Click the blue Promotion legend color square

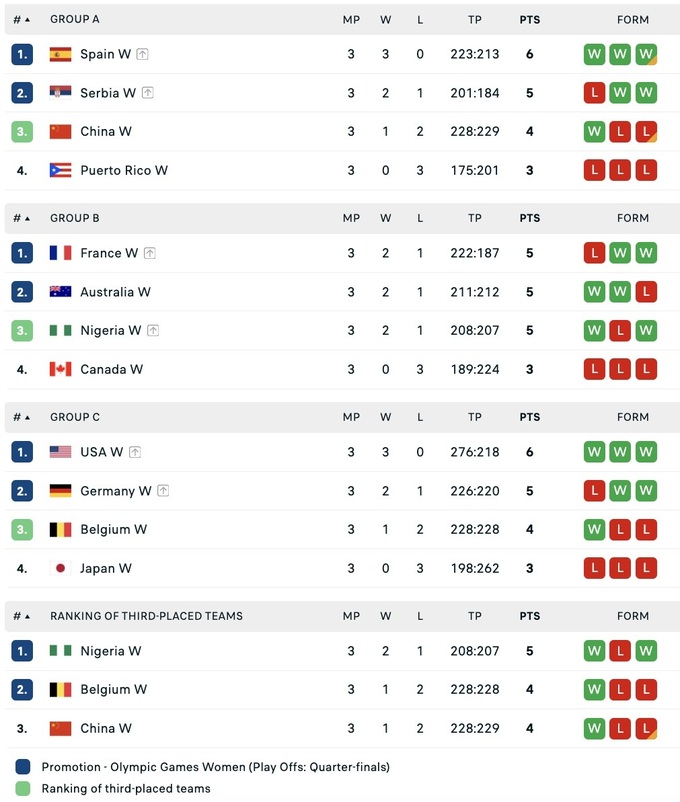click(x=23, y=767)
